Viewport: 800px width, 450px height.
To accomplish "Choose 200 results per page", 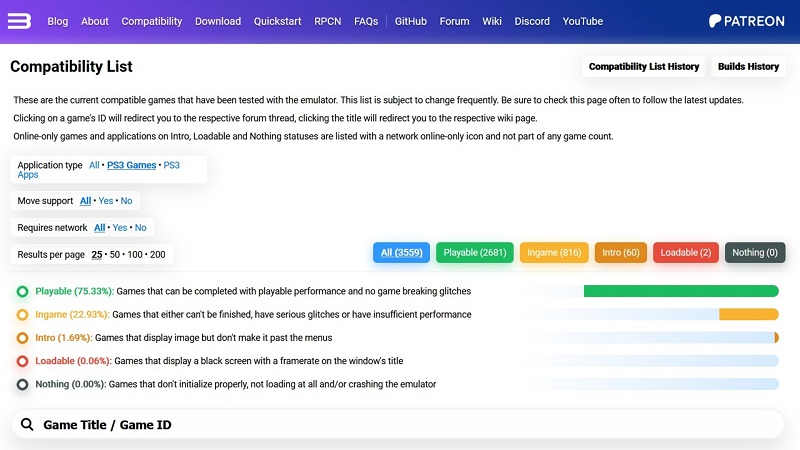I will point(158,254).
